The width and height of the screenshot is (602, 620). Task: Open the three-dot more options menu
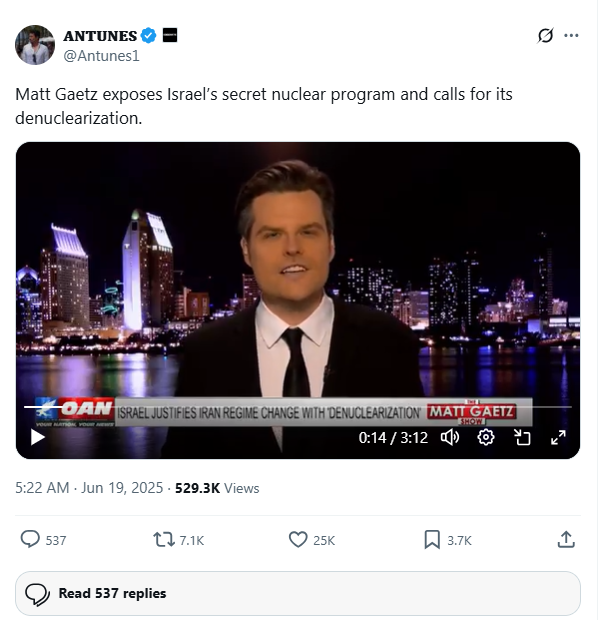[x=571, y=36]
